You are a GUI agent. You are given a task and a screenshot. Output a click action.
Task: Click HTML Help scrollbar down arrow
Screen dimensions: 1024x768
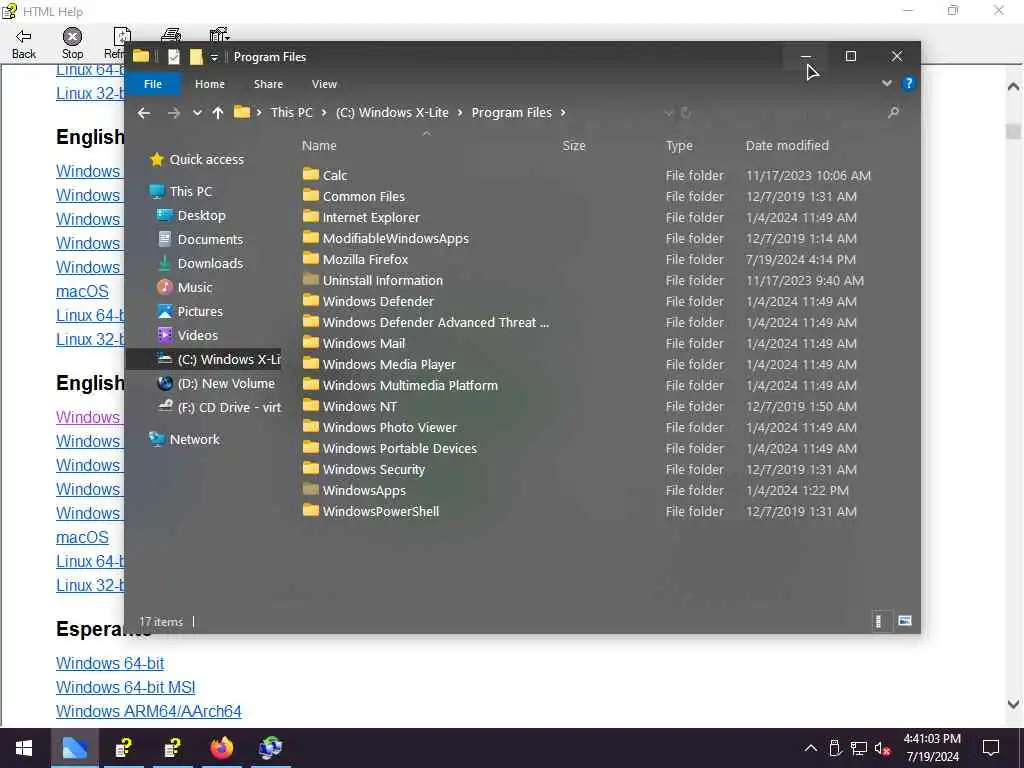point(1013,705)
